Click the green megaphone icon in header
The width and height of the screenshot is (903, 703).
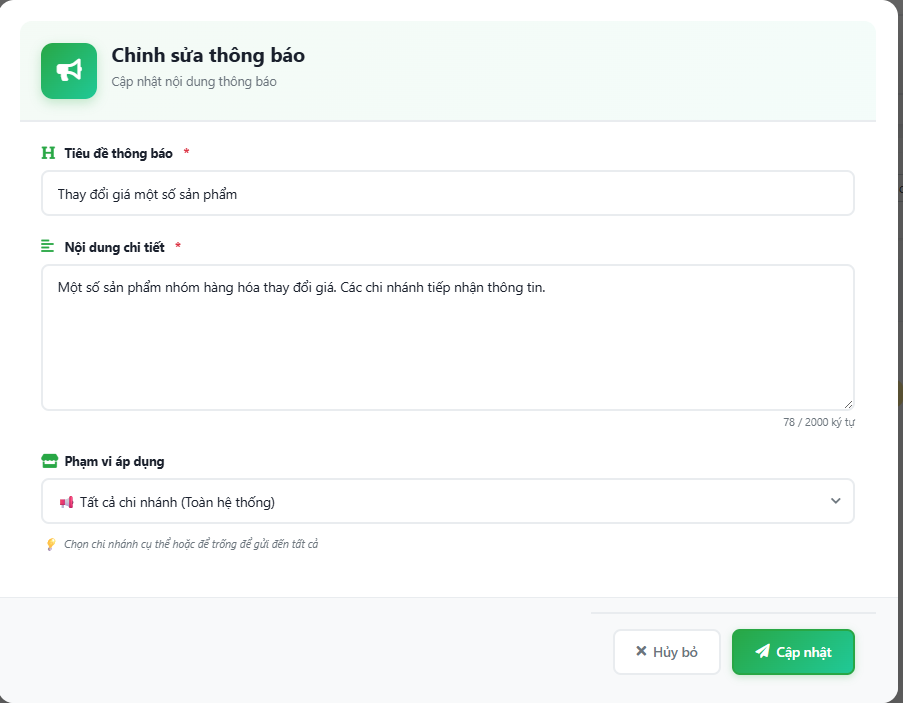(x=69, y=71)
